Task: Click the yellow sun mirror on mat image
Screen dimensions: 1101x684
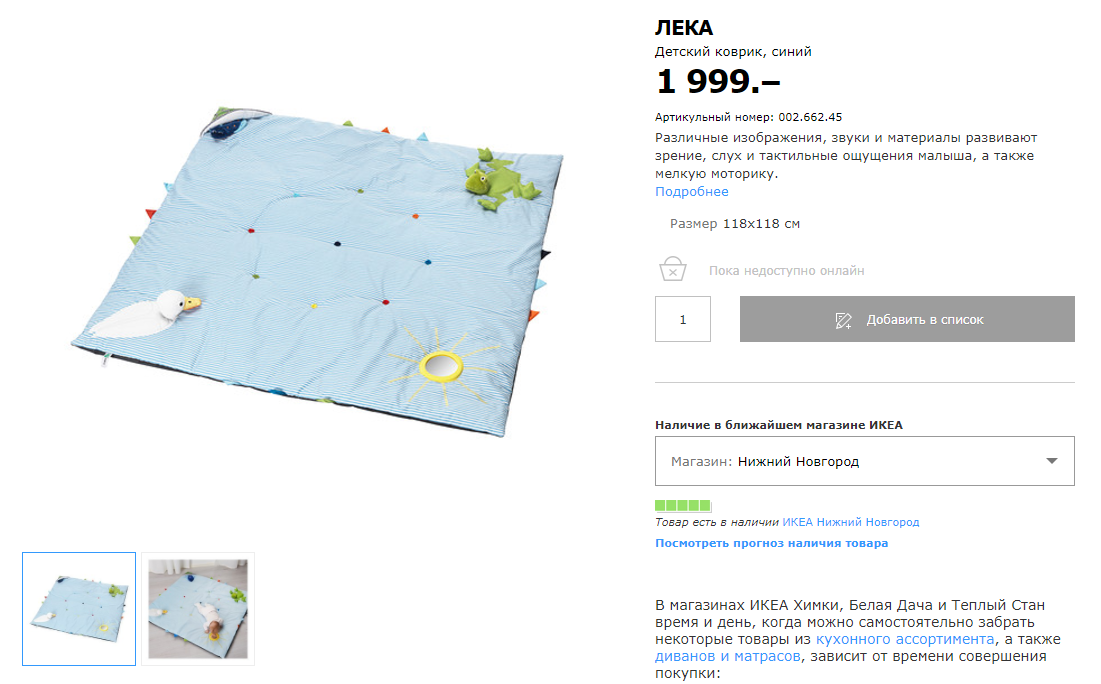Action: (x=441, y=366)
